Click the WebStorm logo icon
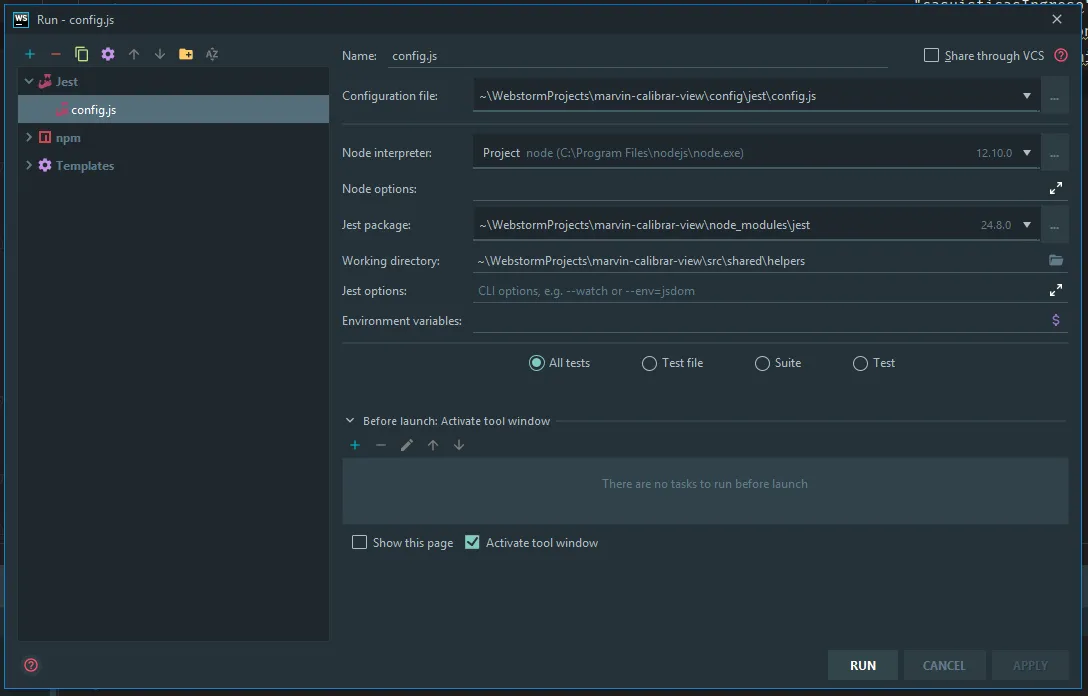This screenshot has height=696, width=1088. coord(21,19)
